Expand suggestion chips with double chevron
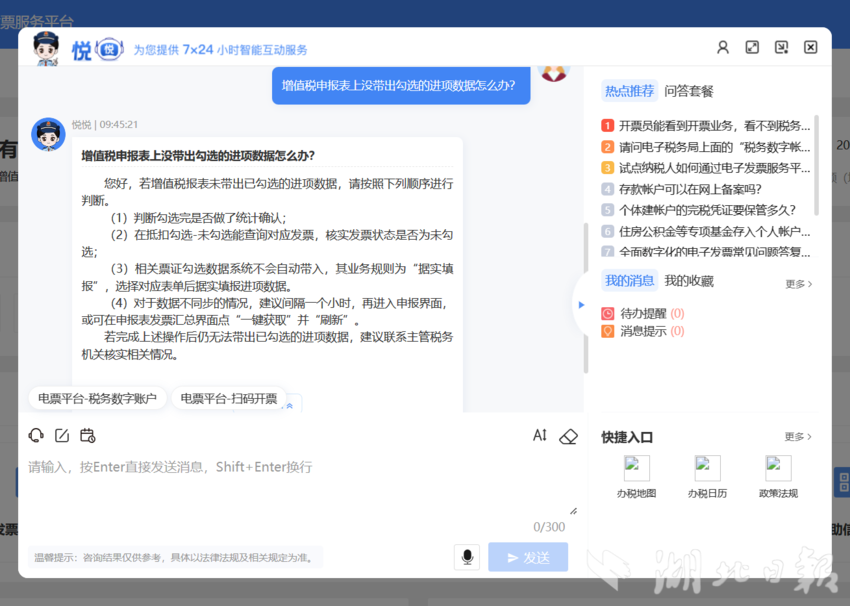This screenshot has height=606, width=850. pos(290,405)
